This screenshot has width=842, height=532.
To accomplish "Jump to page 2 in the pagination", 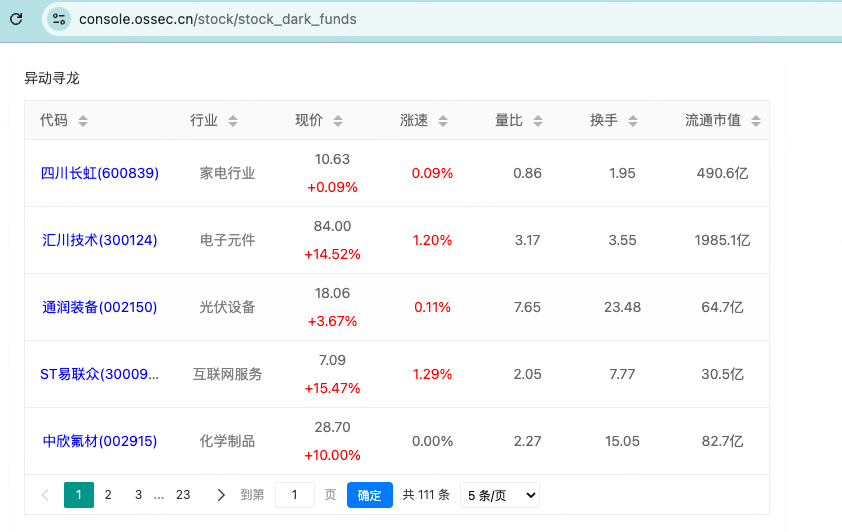I will point(108,495).
